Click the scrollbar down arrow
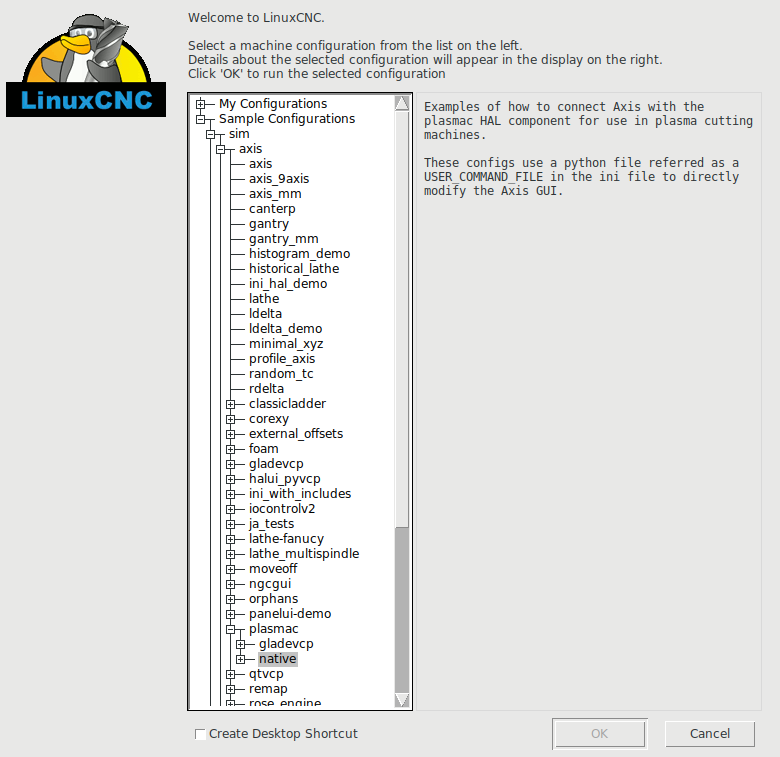Viewport: 780px width, 757px height. (402, 700)
